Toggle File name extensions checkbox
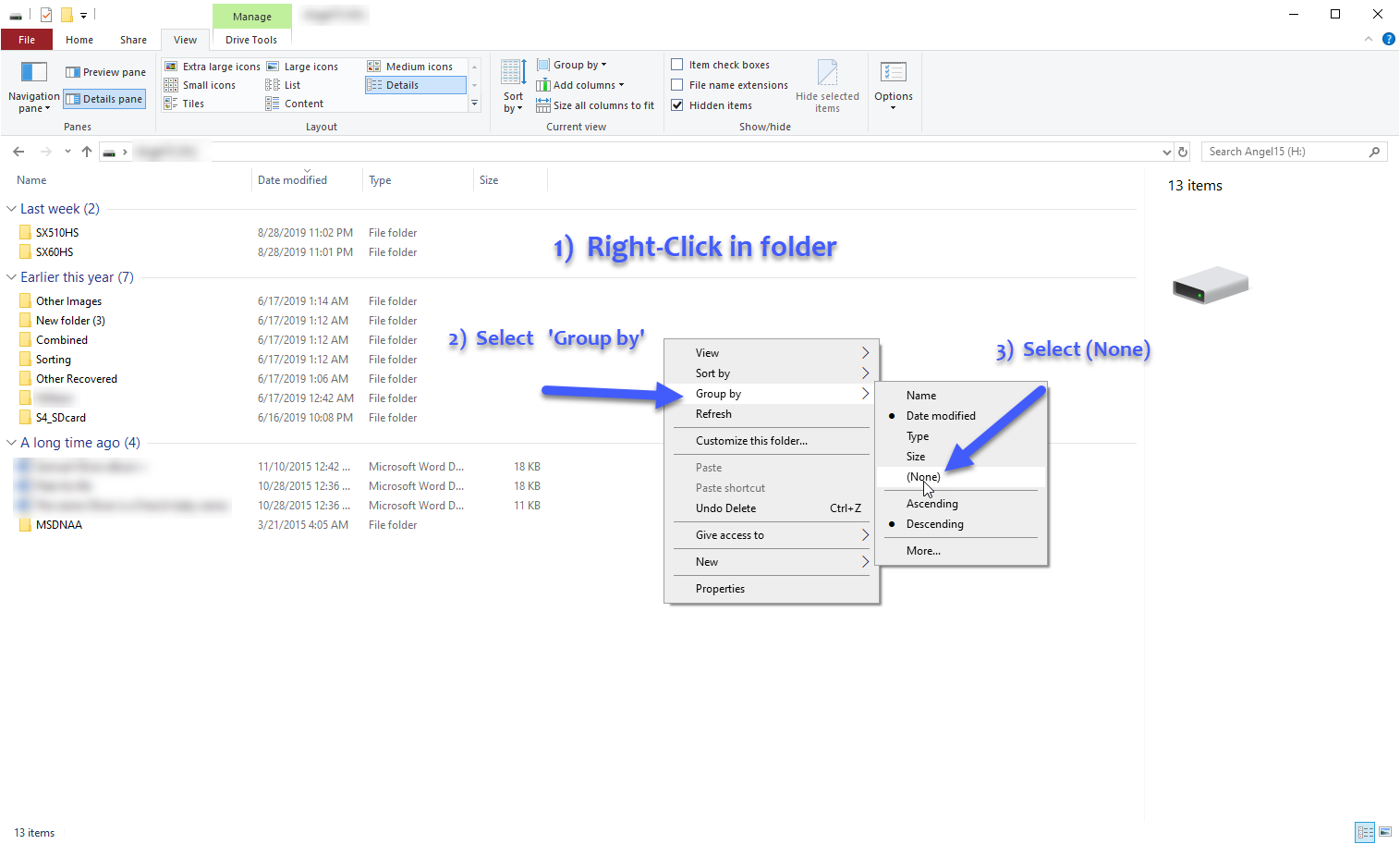 point(677,85)
